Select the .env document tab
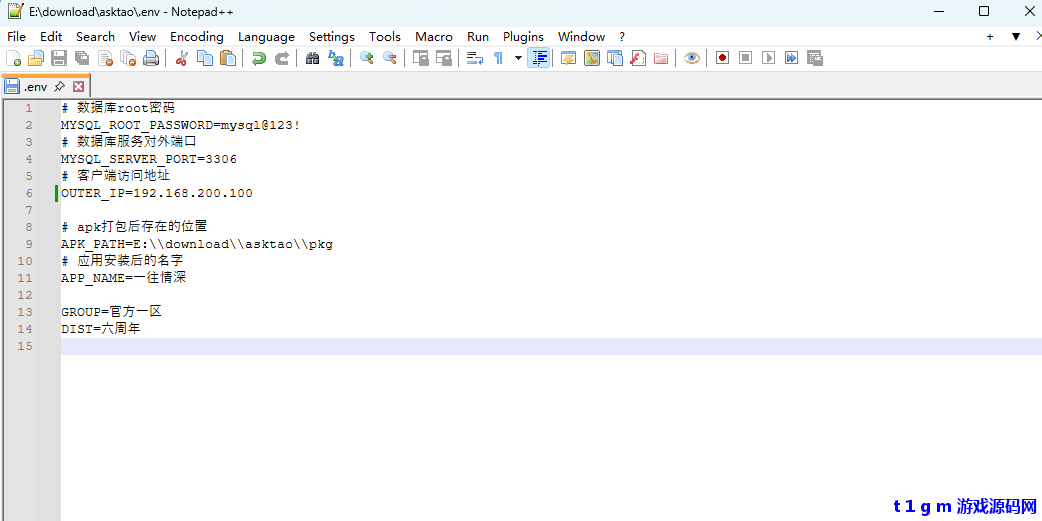Screen dimensions: 1042x521 pyautogui.click(x=36, y=87)
